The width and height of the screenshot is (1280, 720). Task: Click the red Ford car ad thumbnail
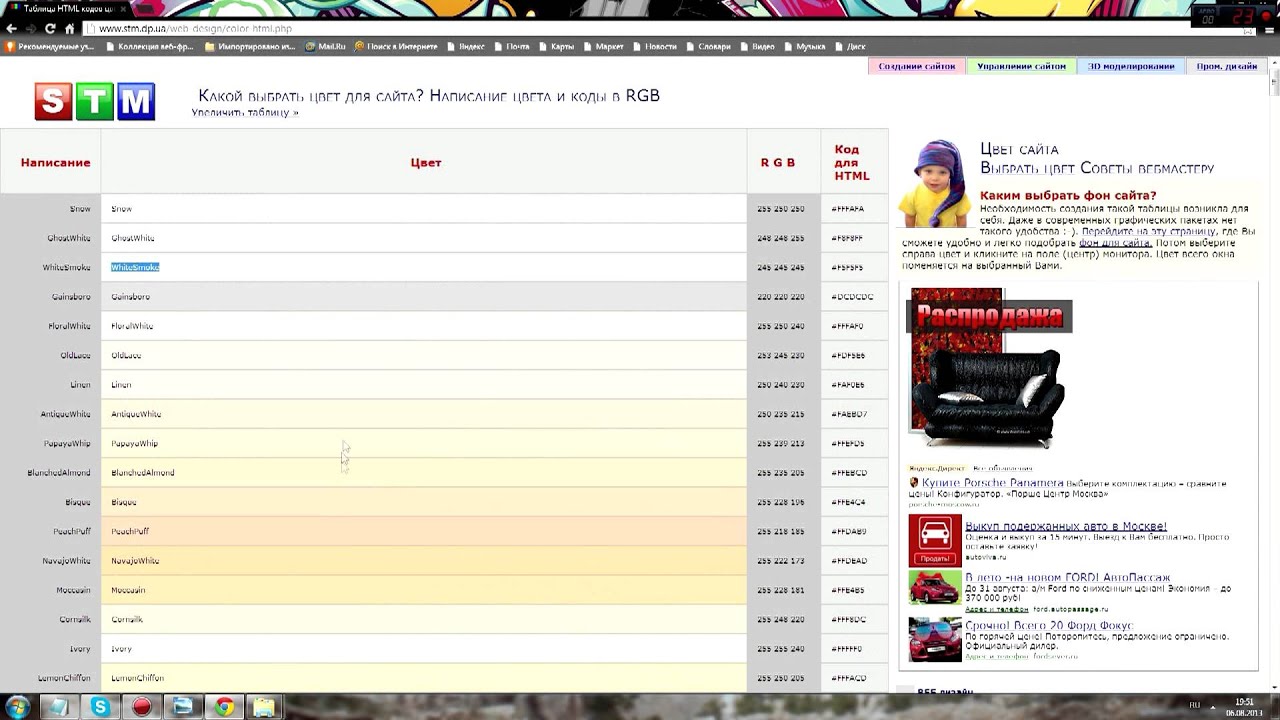[x=935, y=587]
